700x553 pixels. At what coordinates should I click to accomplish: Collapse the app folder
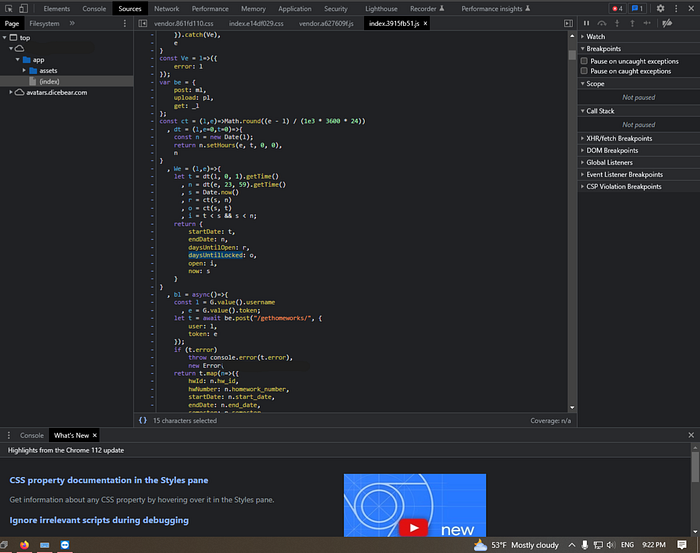(17, 59)
